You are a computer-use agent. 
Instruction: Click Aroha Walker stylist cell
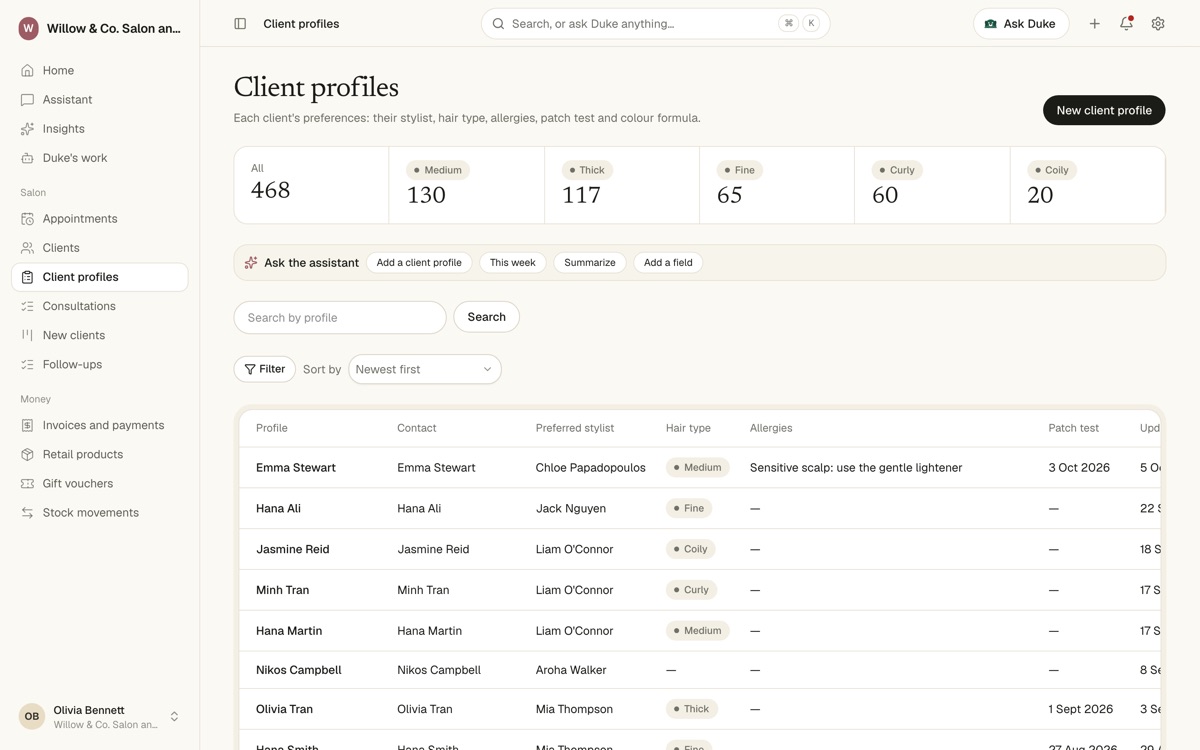point(571,670)
